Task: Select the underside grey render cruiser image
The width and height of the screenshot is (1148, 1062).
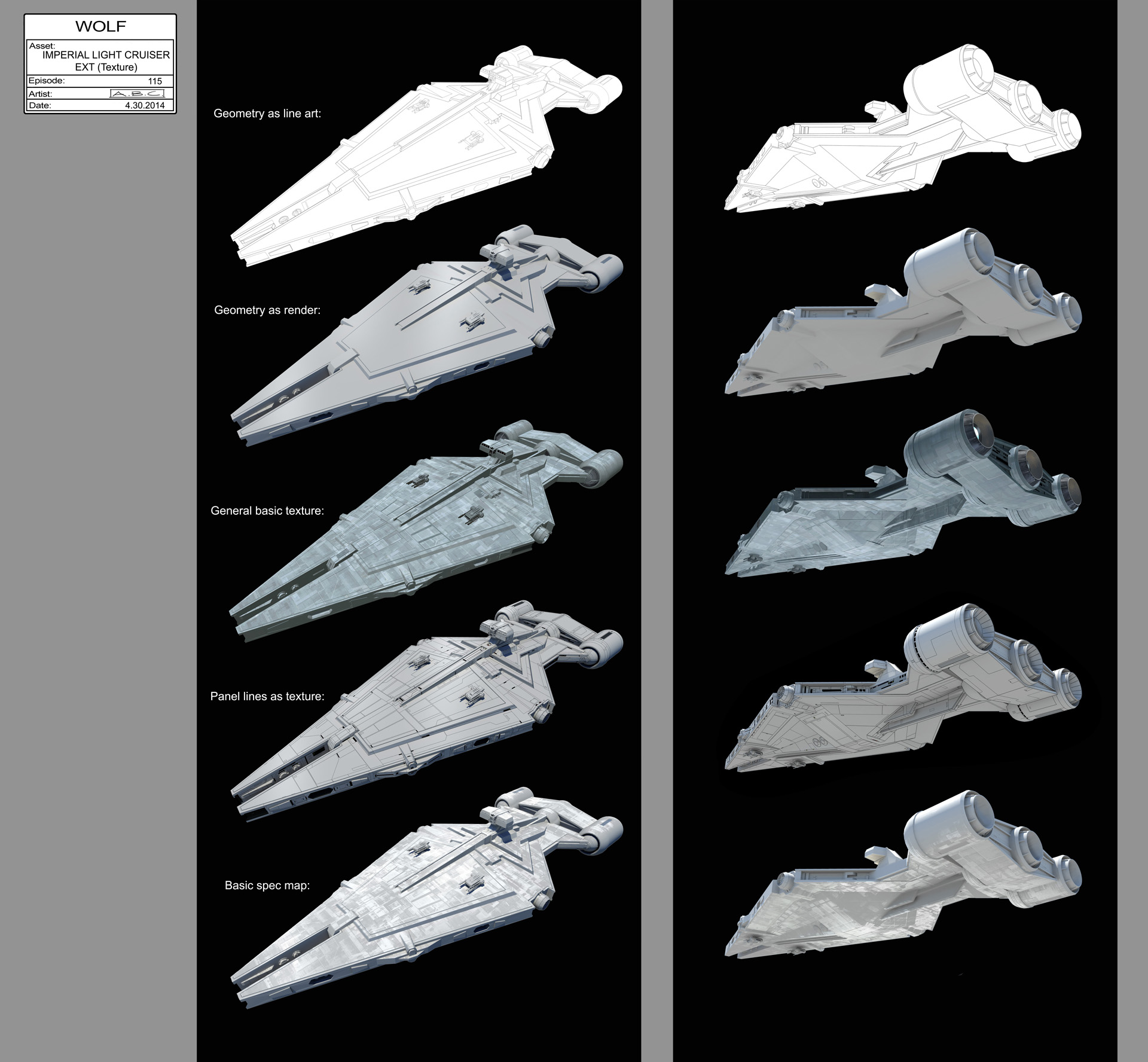Action: click(x=902, y=311)
